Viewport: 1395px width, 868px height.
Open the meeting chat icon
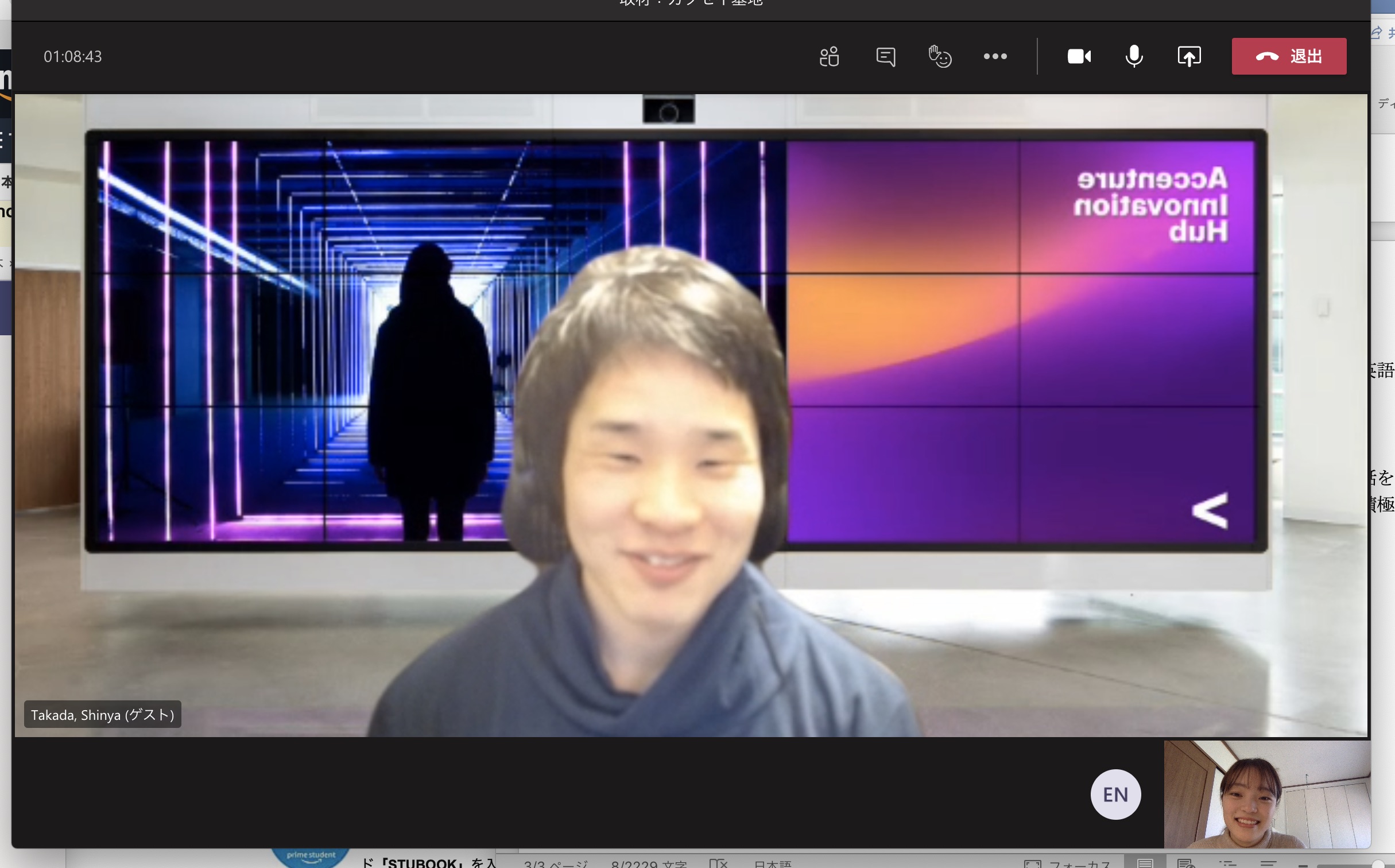(885, 56)
